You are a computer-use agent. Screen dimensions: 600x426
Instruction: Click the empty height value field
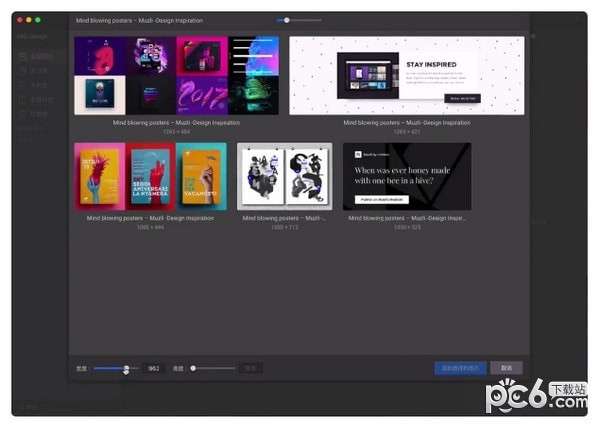(252, 368)
